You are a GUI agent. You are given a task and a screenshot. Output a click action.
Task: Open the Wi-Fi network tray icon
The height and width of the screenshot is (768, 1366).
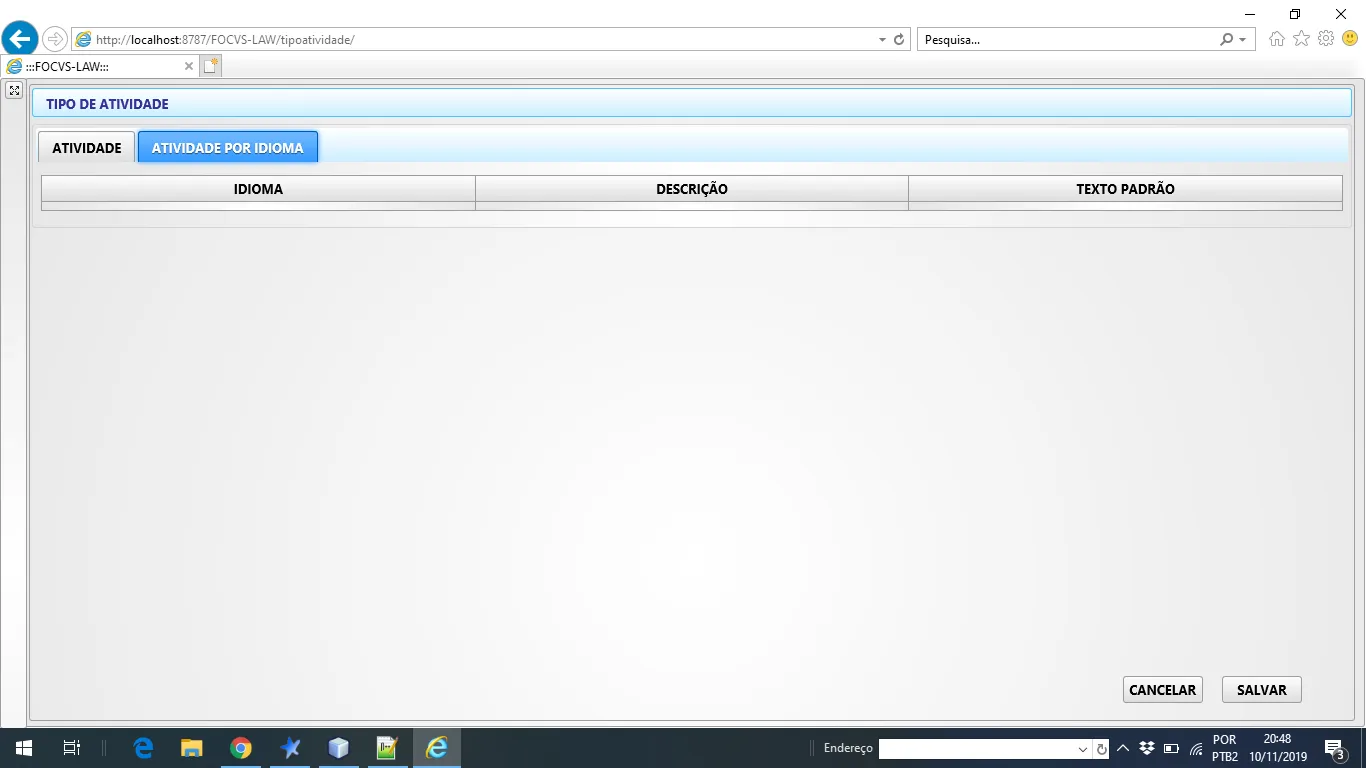[x=1196, y=748]
